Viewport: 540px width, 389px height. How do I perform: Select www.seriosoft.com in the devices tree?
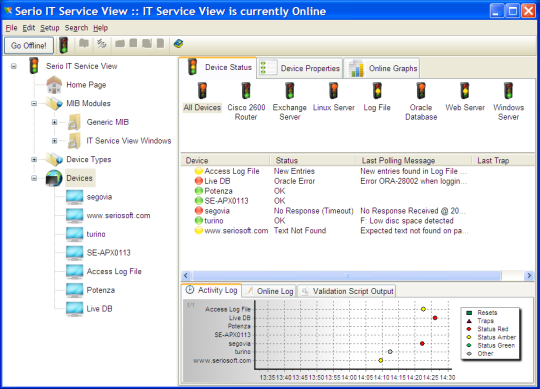tap(118, 215)
